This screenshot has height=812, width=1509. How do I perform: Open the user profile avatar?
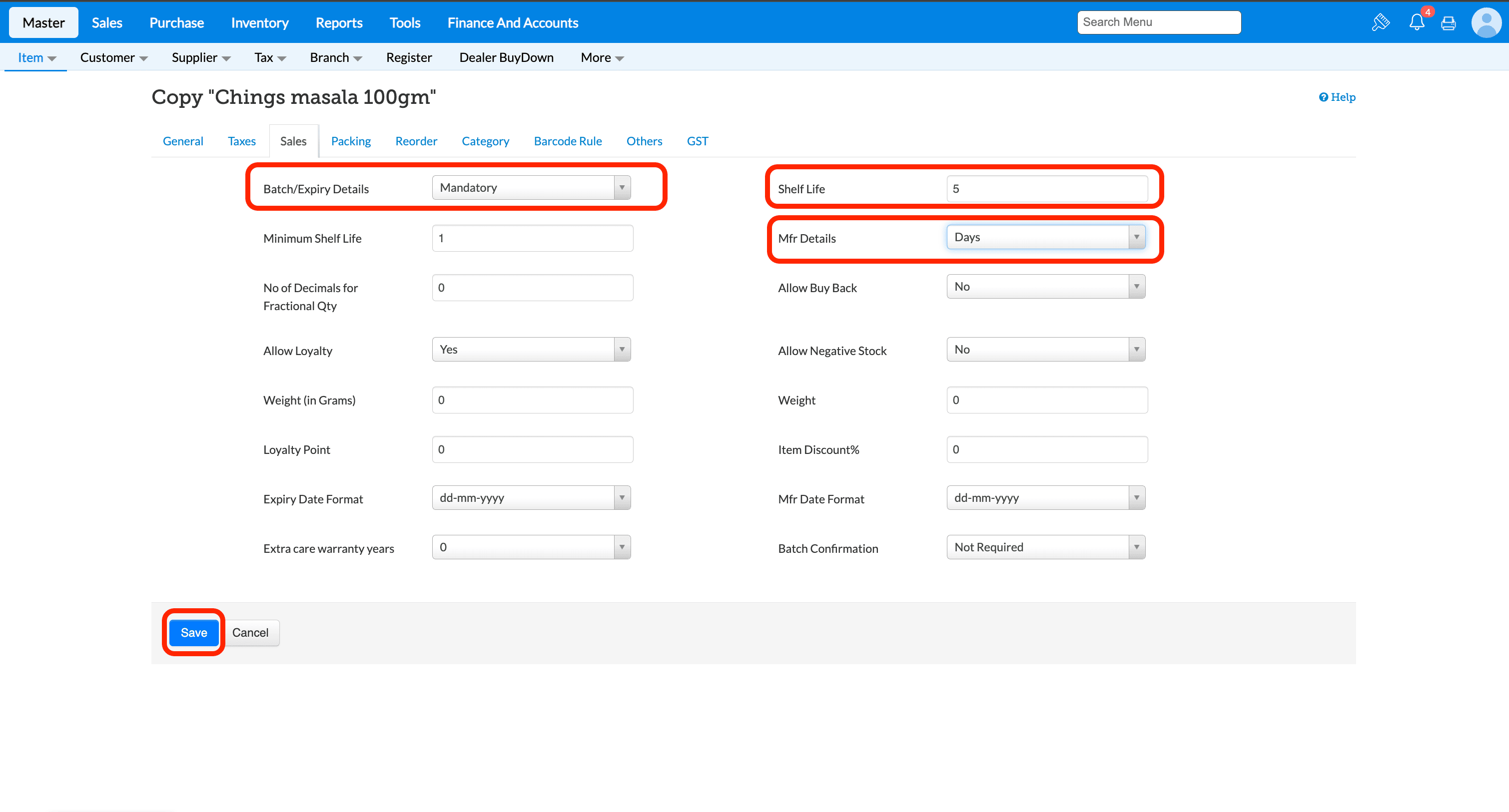click(1486, 23)
